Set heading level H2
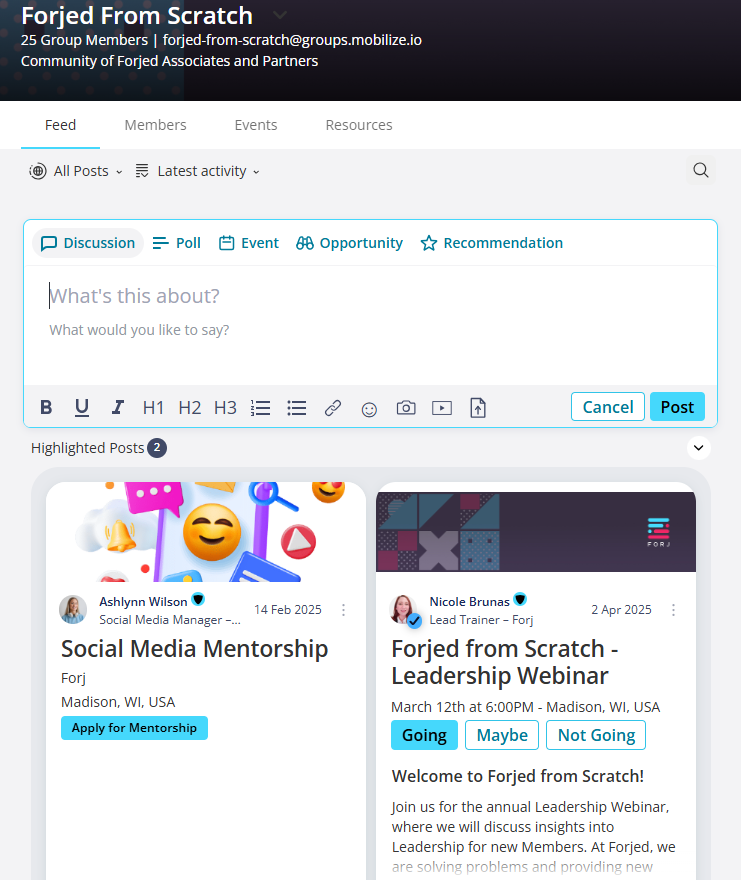This screenshot has height=880, width=741. coord(190,407)
